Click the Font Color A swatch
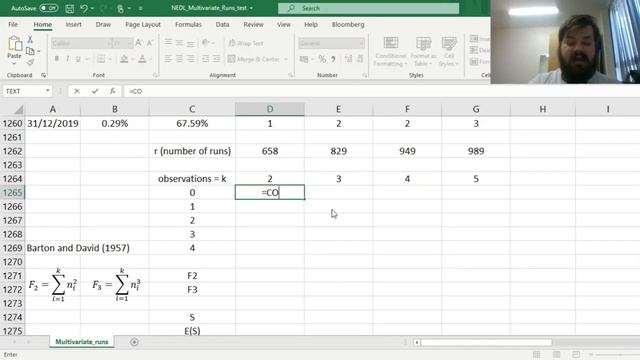 (142, 59)
